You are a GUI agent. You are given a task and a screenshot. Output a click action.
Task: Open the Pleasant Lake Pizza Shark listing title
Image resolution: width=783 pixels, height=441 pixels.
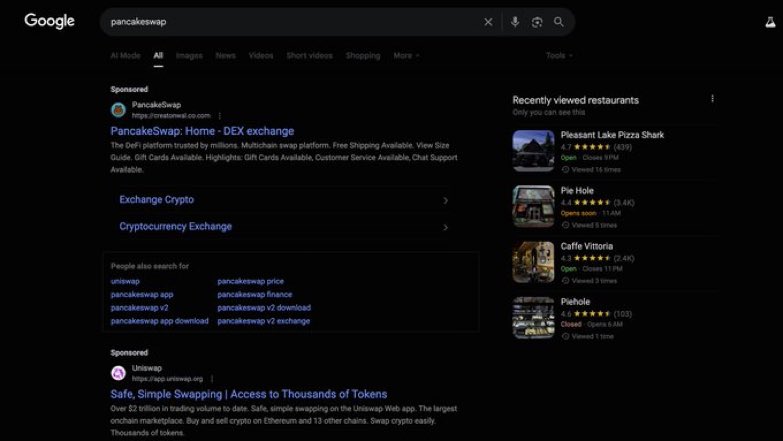pyautogui.click(x=612, y=135)
